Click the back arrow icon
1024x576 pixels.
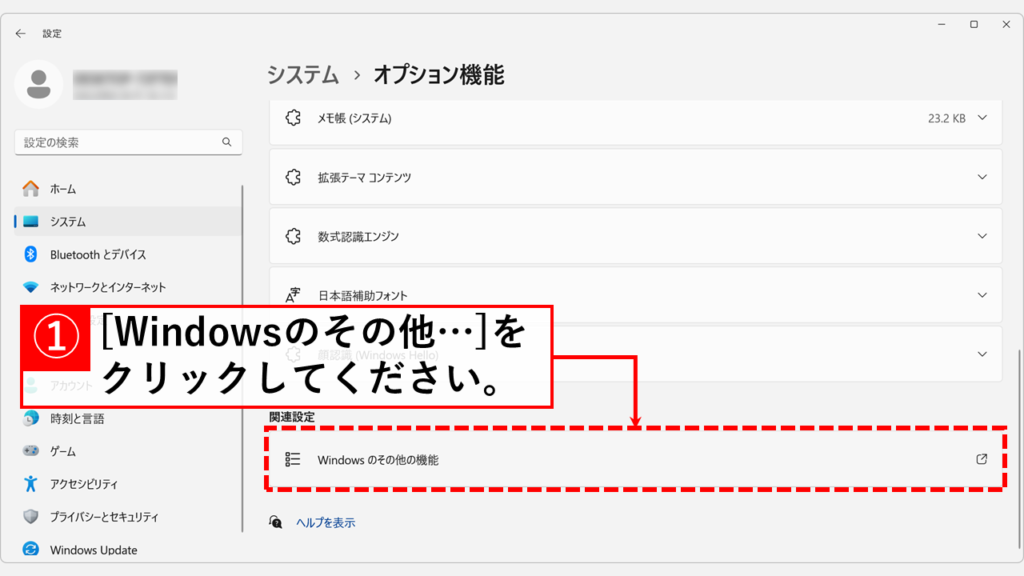click(20, 33)
